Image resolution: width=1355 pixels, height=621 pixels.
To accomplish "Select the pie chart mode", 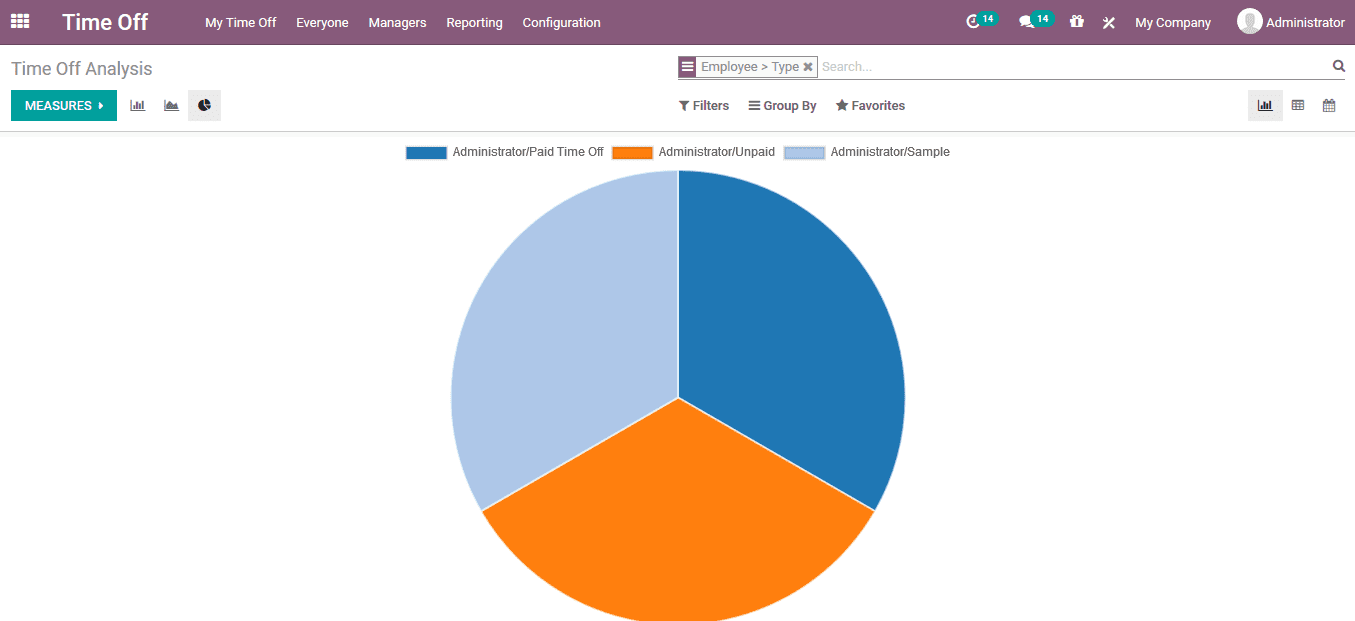I will click(x=204, y=105).
